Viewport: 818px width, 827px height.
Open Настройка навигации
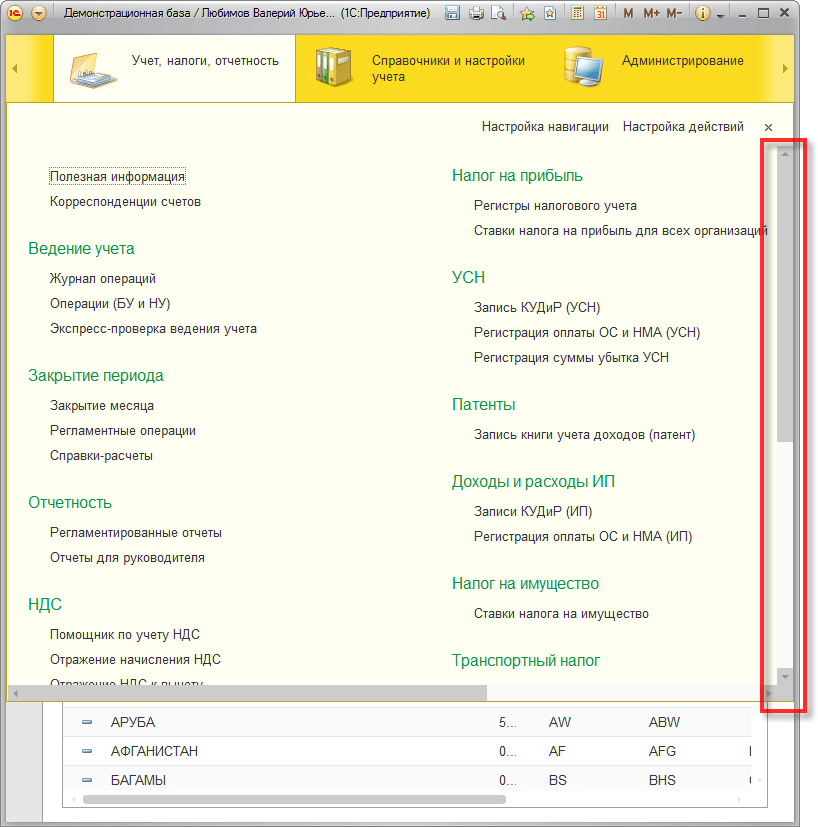pos(545,127)
